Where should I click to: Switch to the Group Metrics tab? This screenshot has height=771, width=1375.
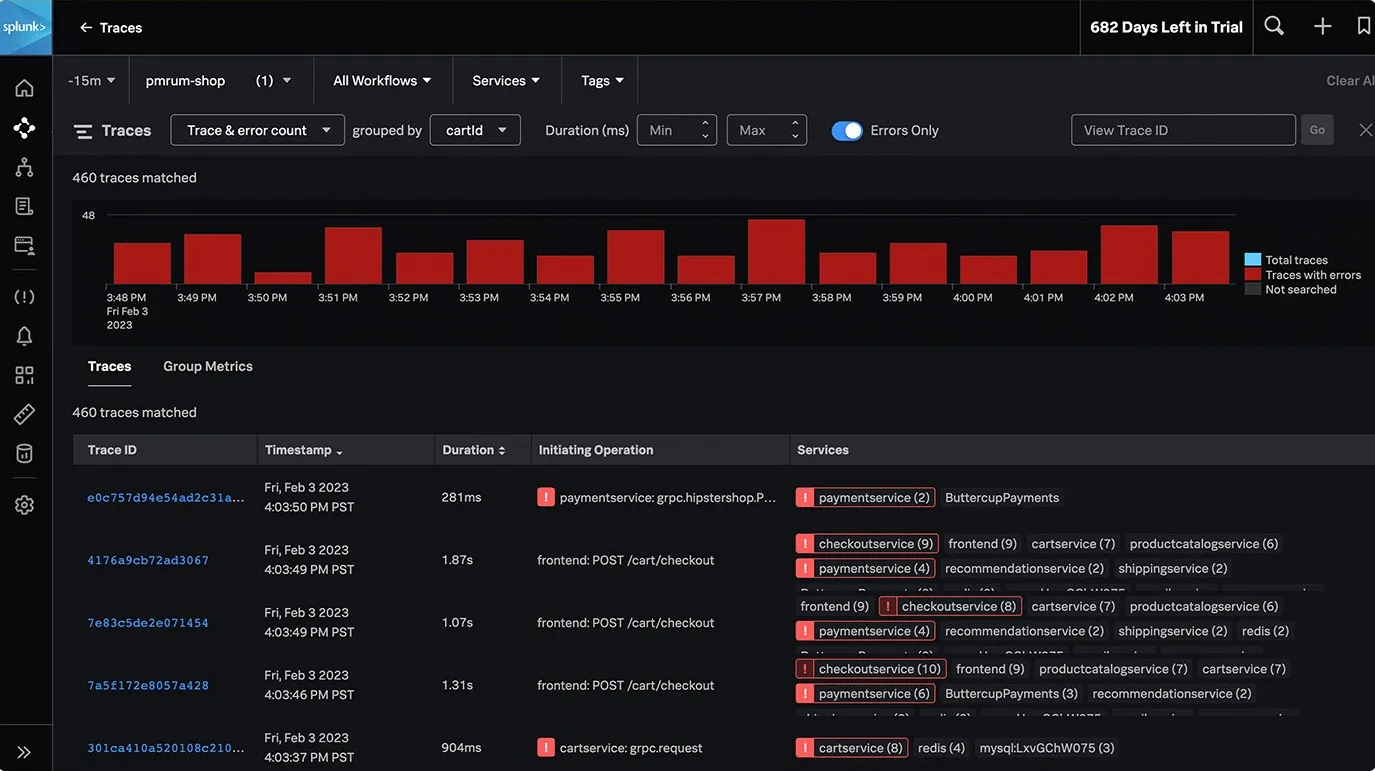207,366
